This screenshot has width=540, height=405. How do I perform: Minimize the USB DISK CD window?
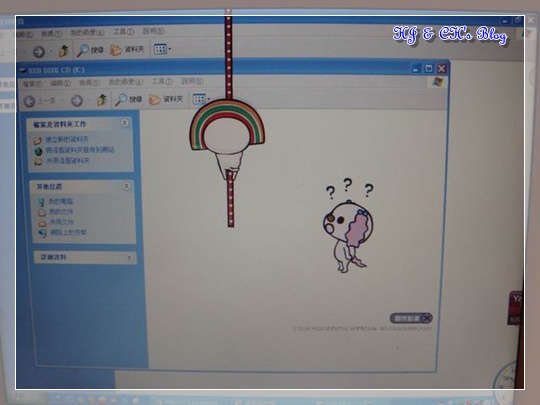[x=416, y=69]
